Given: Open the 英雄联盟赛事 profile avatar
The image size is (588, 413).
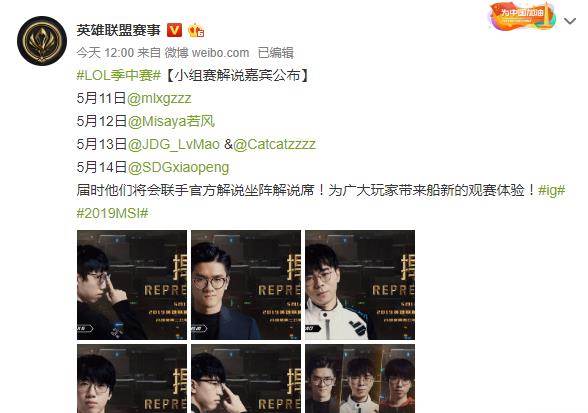Looking at the screenshot, I should click(42, 41).
